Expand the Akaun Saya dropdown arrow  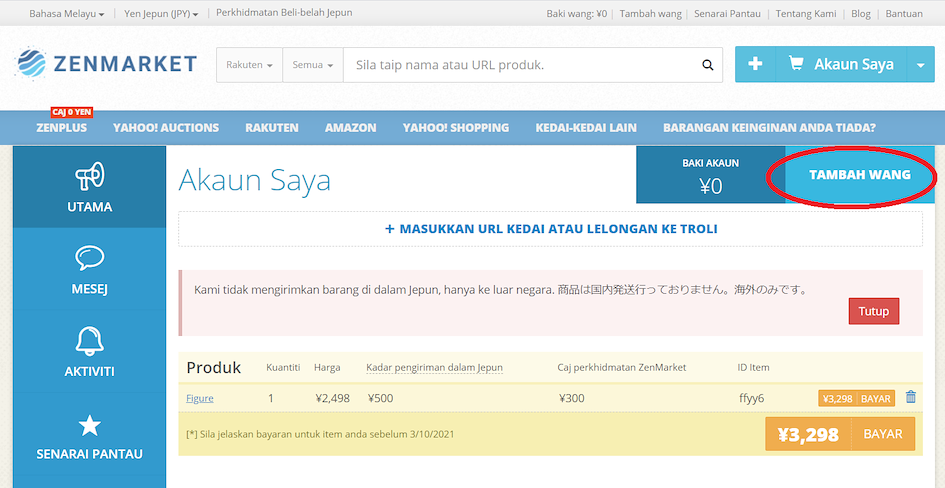point(920,64)
